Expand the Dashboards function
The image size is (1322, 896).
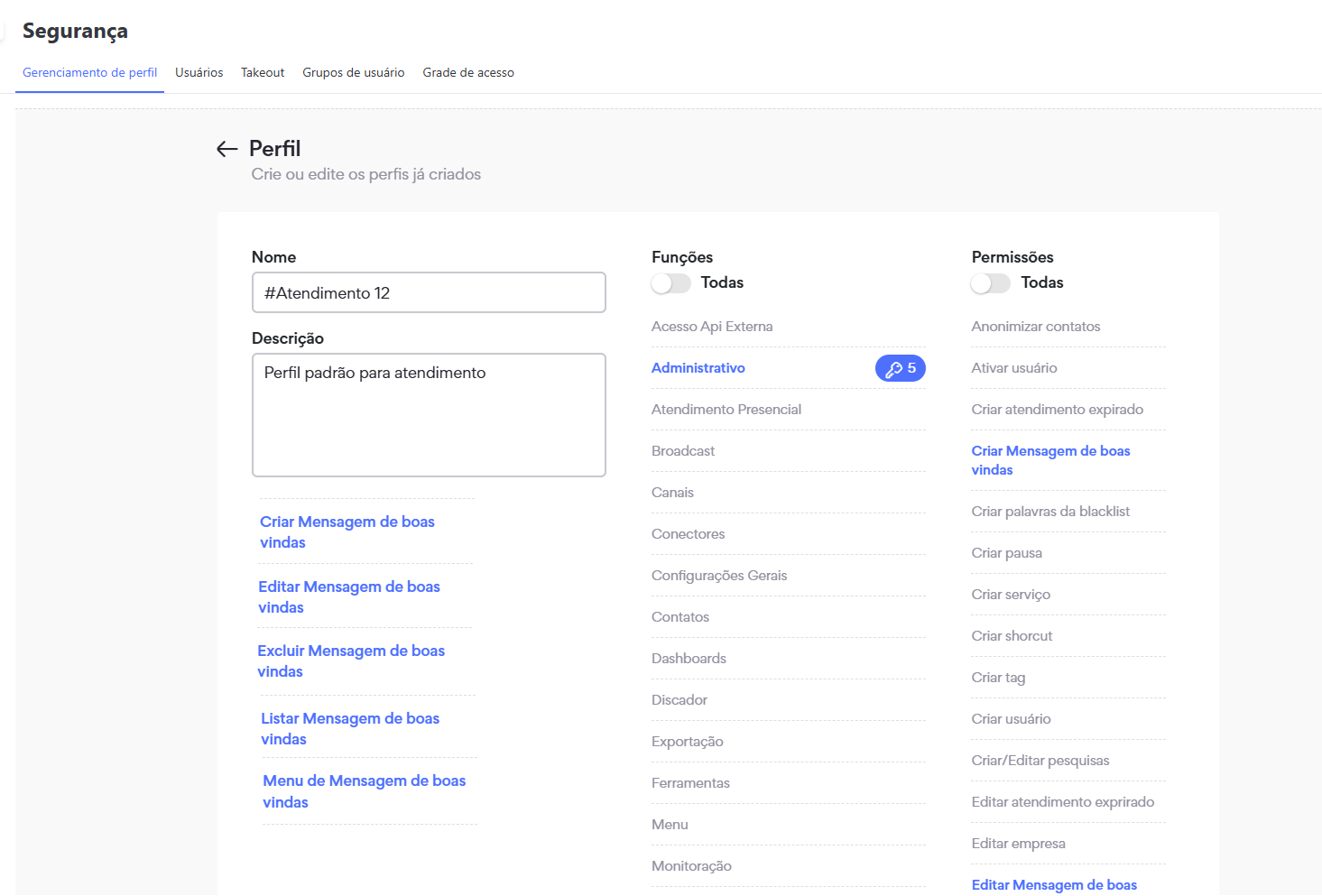(x=689, y=659)
